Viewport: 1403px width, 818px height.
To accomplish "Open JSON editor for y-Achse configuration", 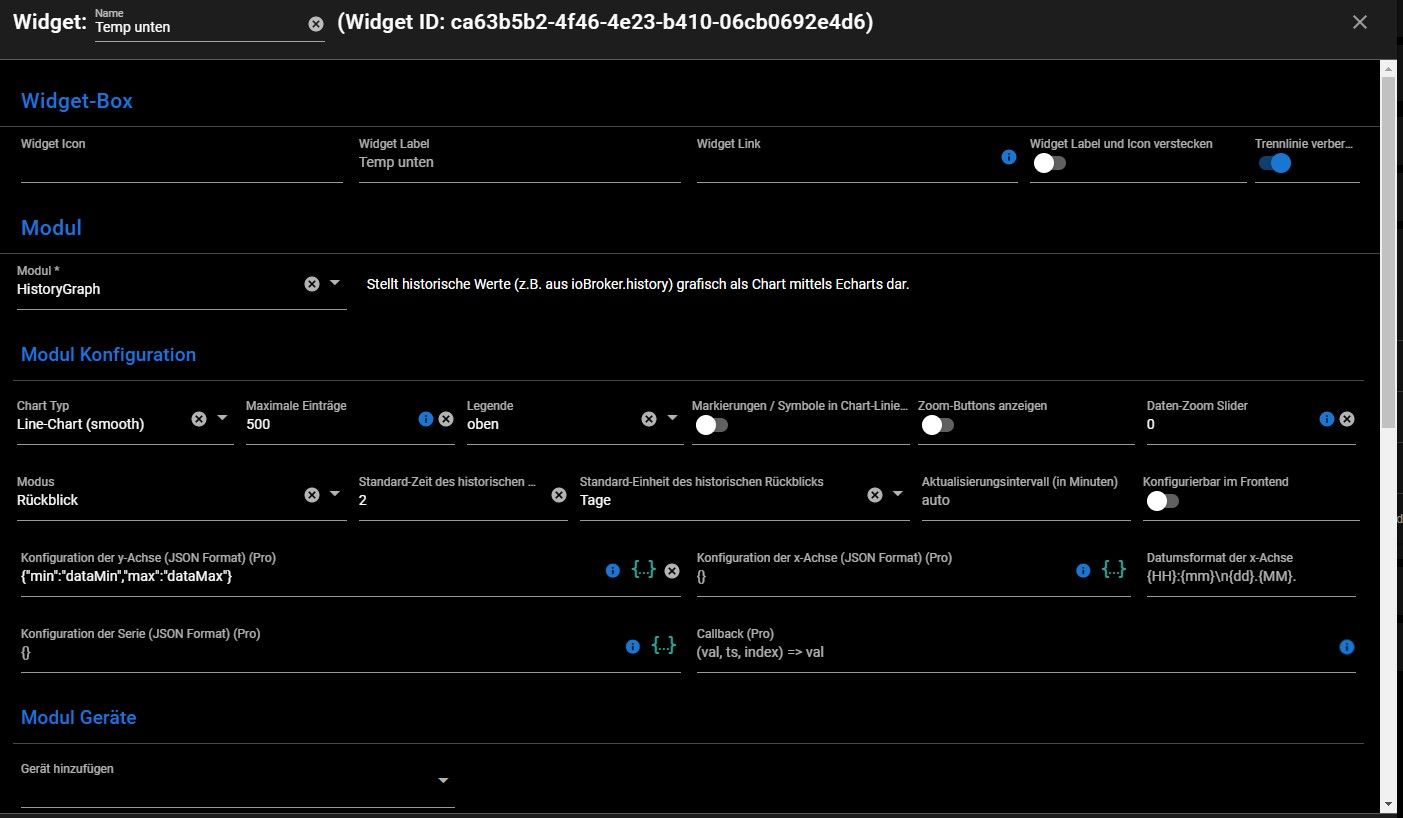I will point(644,569).
